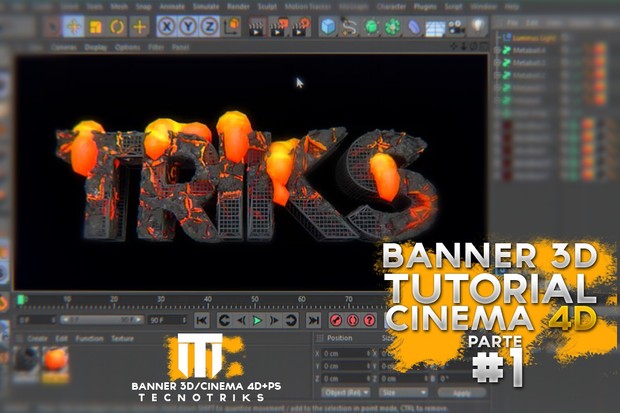The width and height of the screenshot is (620, 413).
Task: Step back one frame
Action: click(241, 320)
